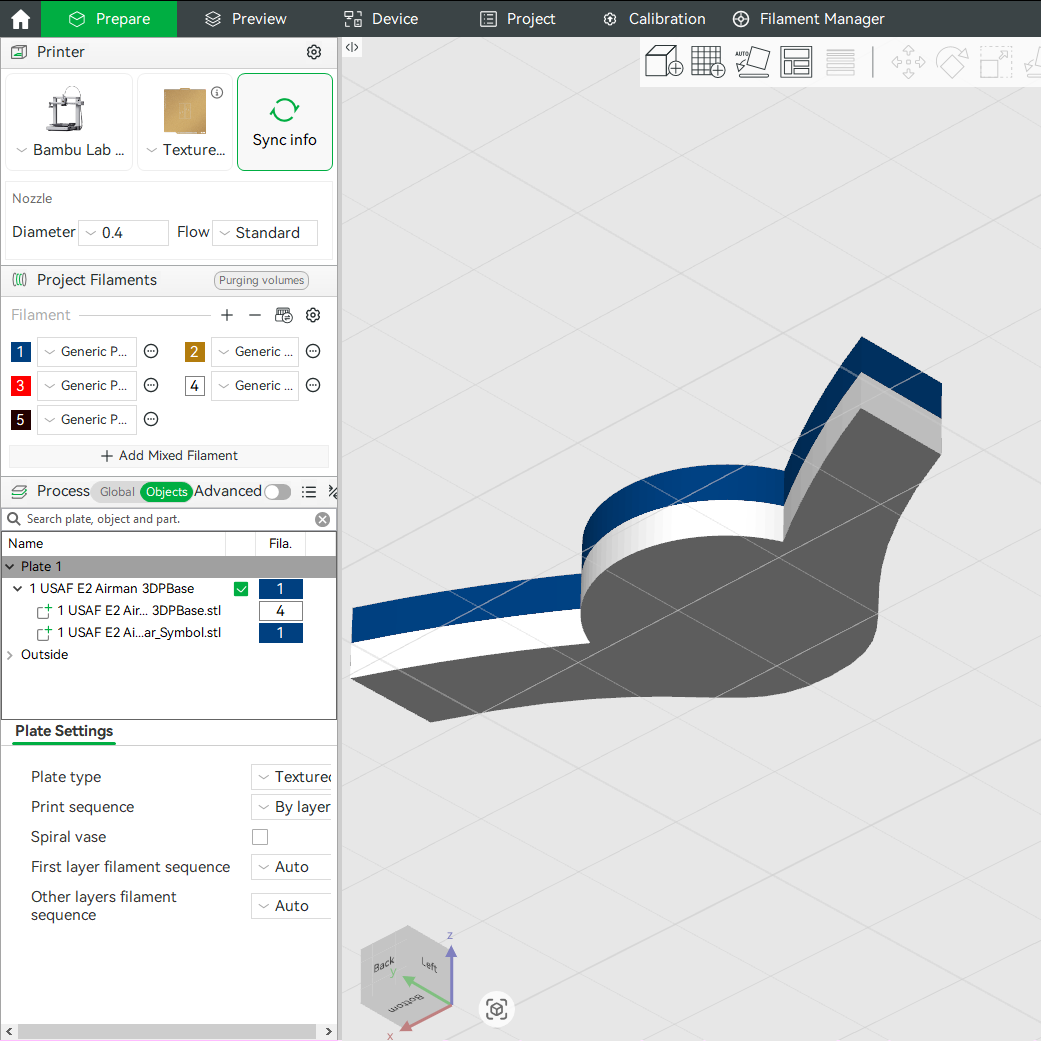The height and width of the screenshot is (1041, 1041).
Task: Open the Filament Manager tab
Action: [x=809, y=19]
